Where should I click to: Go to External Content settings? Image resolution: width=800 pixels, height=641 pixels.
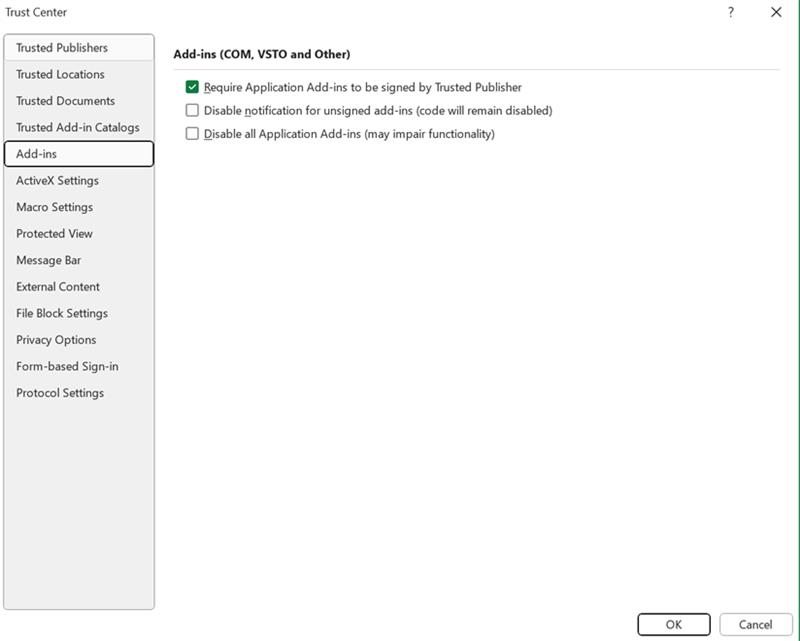tap(79, 286)
